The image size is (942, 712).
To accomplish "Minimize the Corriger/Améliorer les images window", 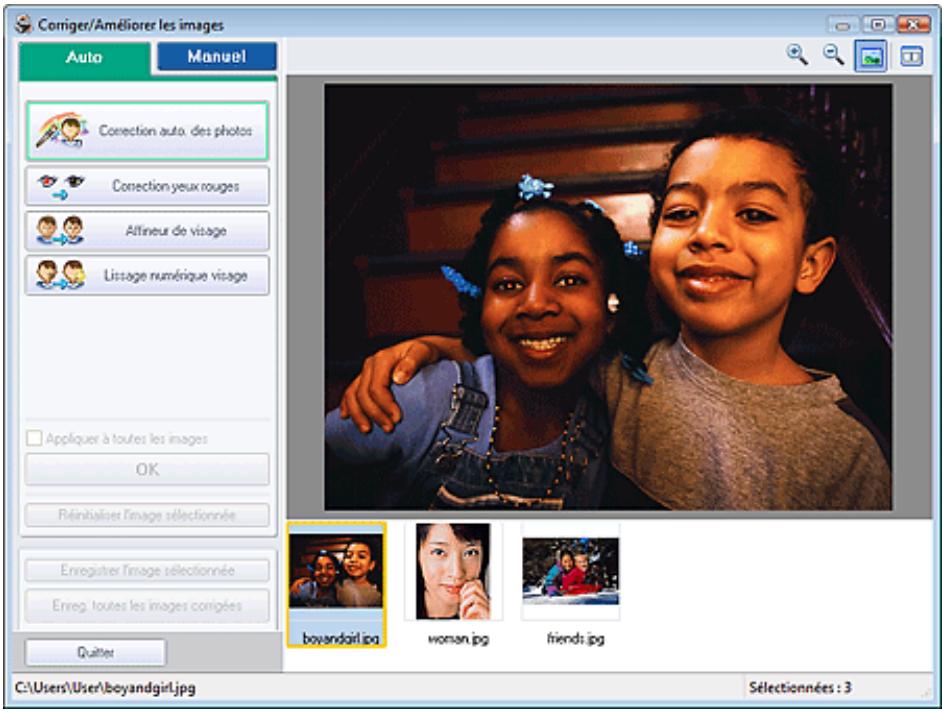I will (843, 25).
